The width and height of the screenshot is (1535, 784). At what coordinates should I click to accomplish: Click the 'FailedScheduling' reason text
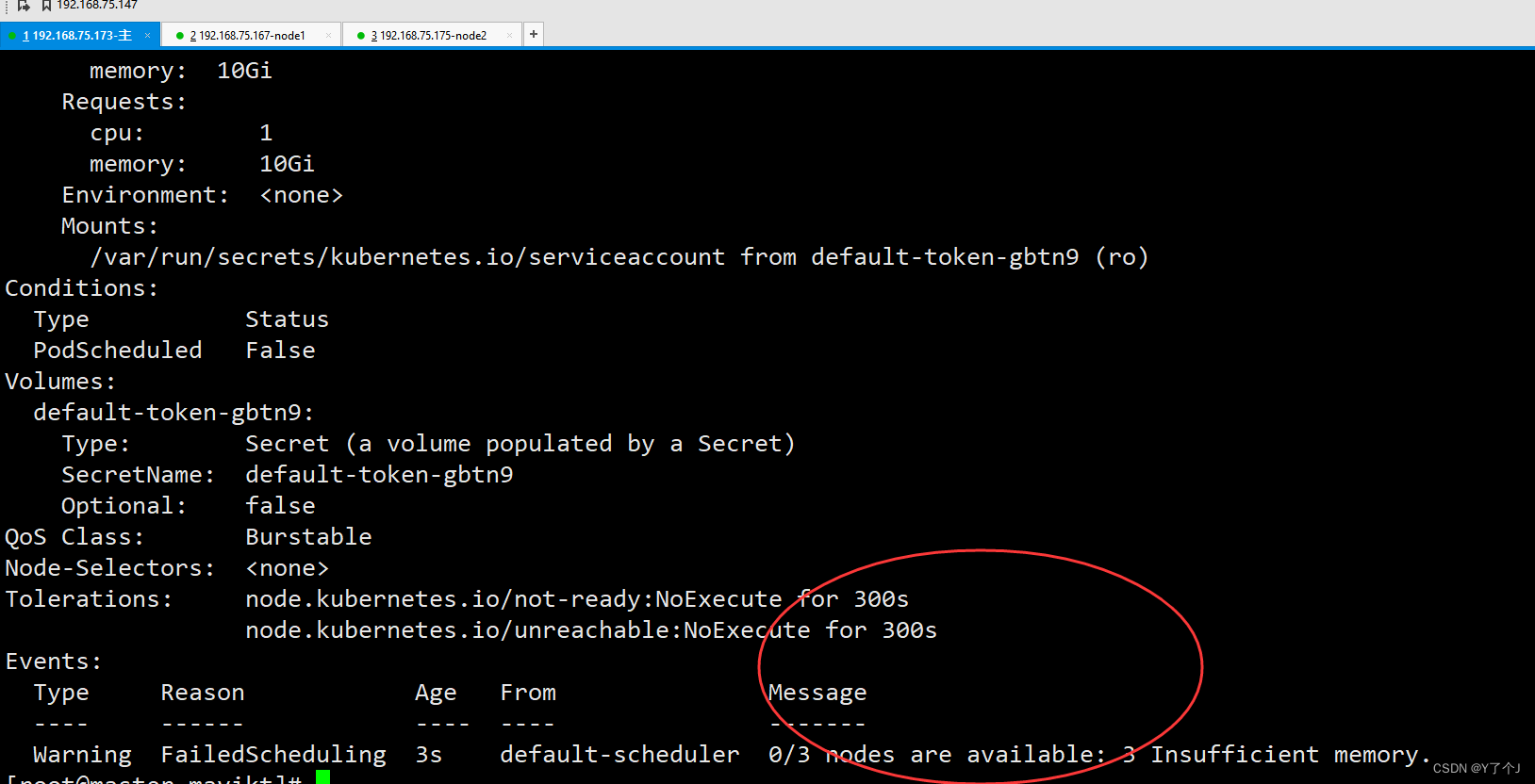tap(273, 755)
